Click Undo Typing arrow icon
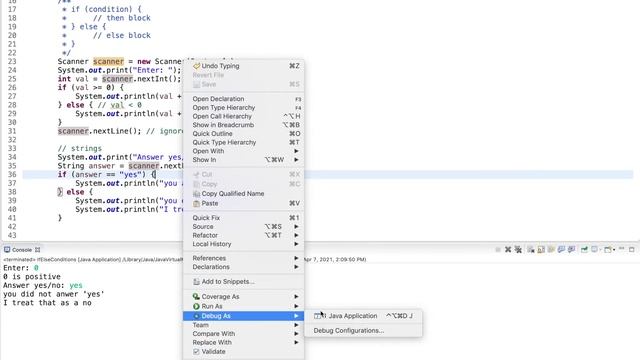Image resolution: width=640 pixels, height=360 pixels. point(196,66)
